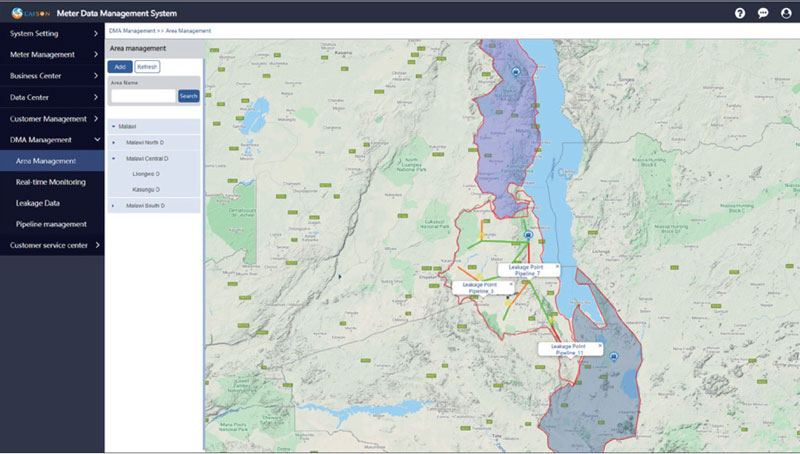Click the Malawi North map marker
The width and height of the screenshot is (800, 454).
pyautogui.click(x=515, y=72)
